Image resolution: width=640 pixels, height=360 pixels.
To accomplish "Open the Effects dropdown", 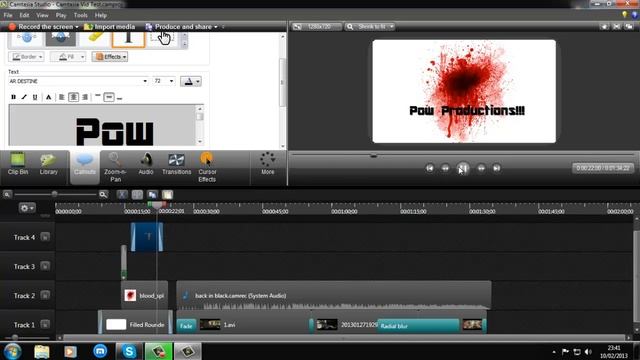I will 110,57.
